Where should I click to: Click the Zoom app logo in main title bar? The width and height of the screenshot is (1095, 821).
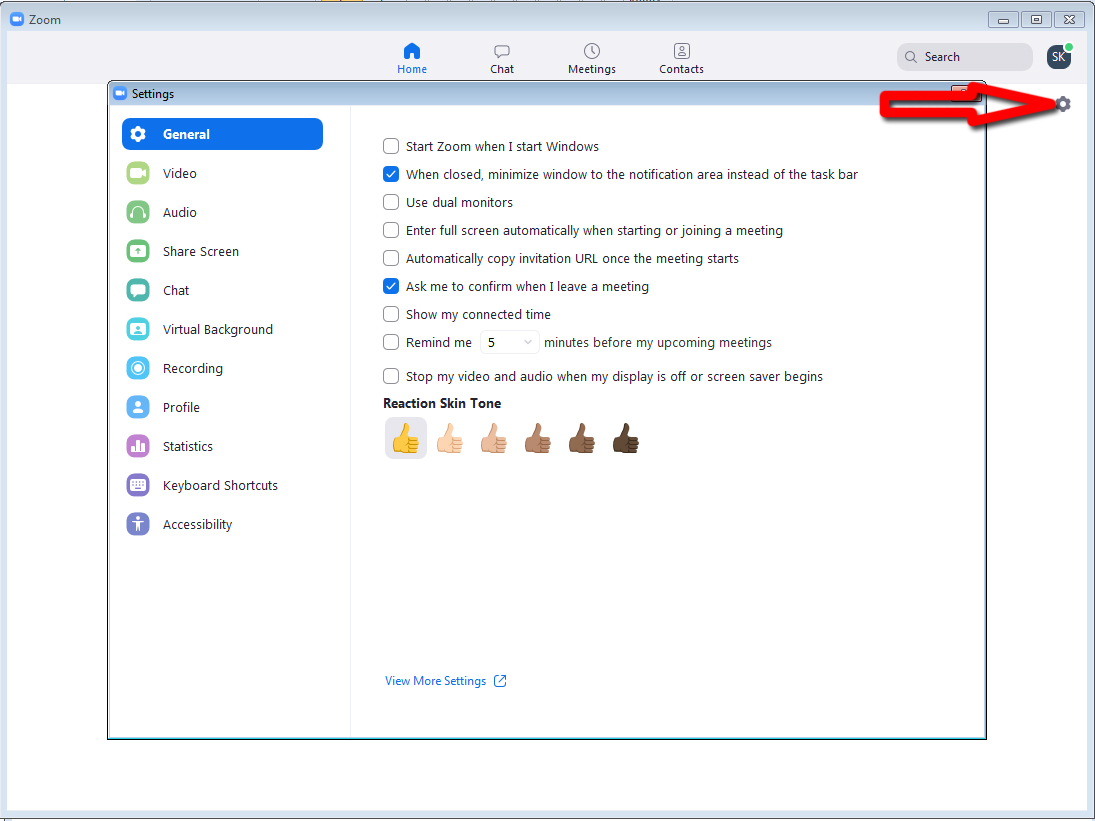[x=17, y=20]
